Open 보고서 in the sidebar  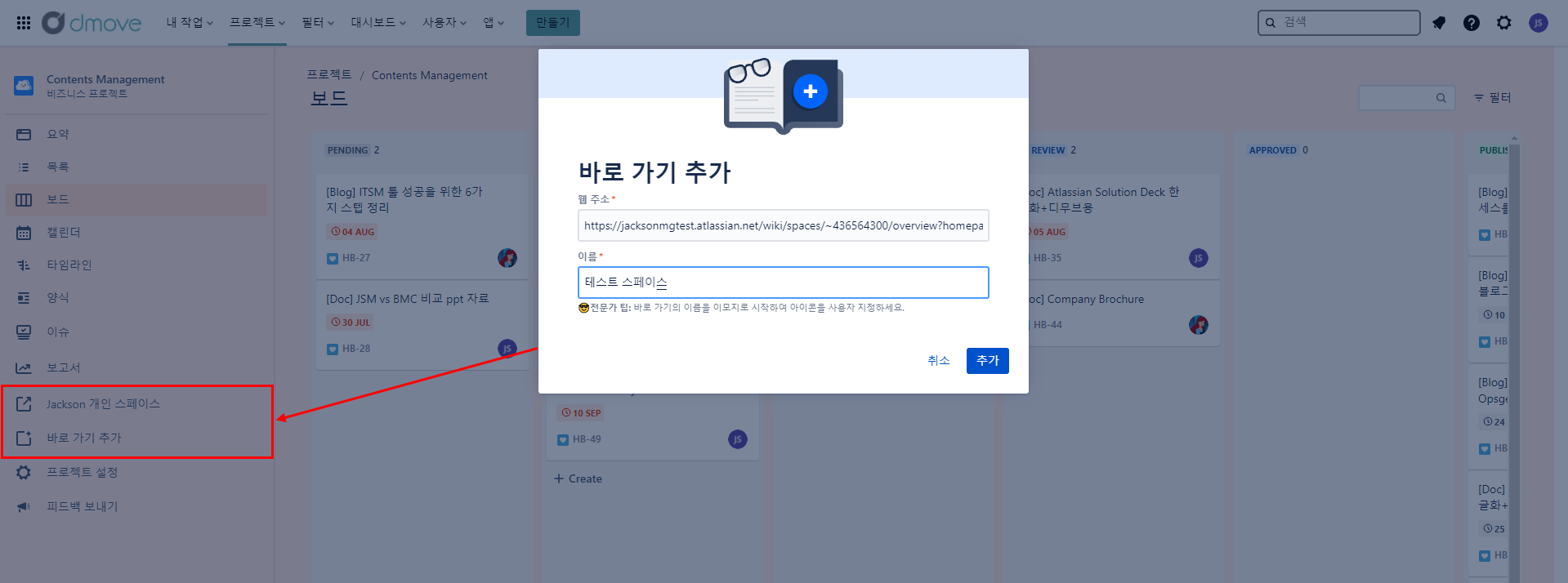(x=136, y=367)
